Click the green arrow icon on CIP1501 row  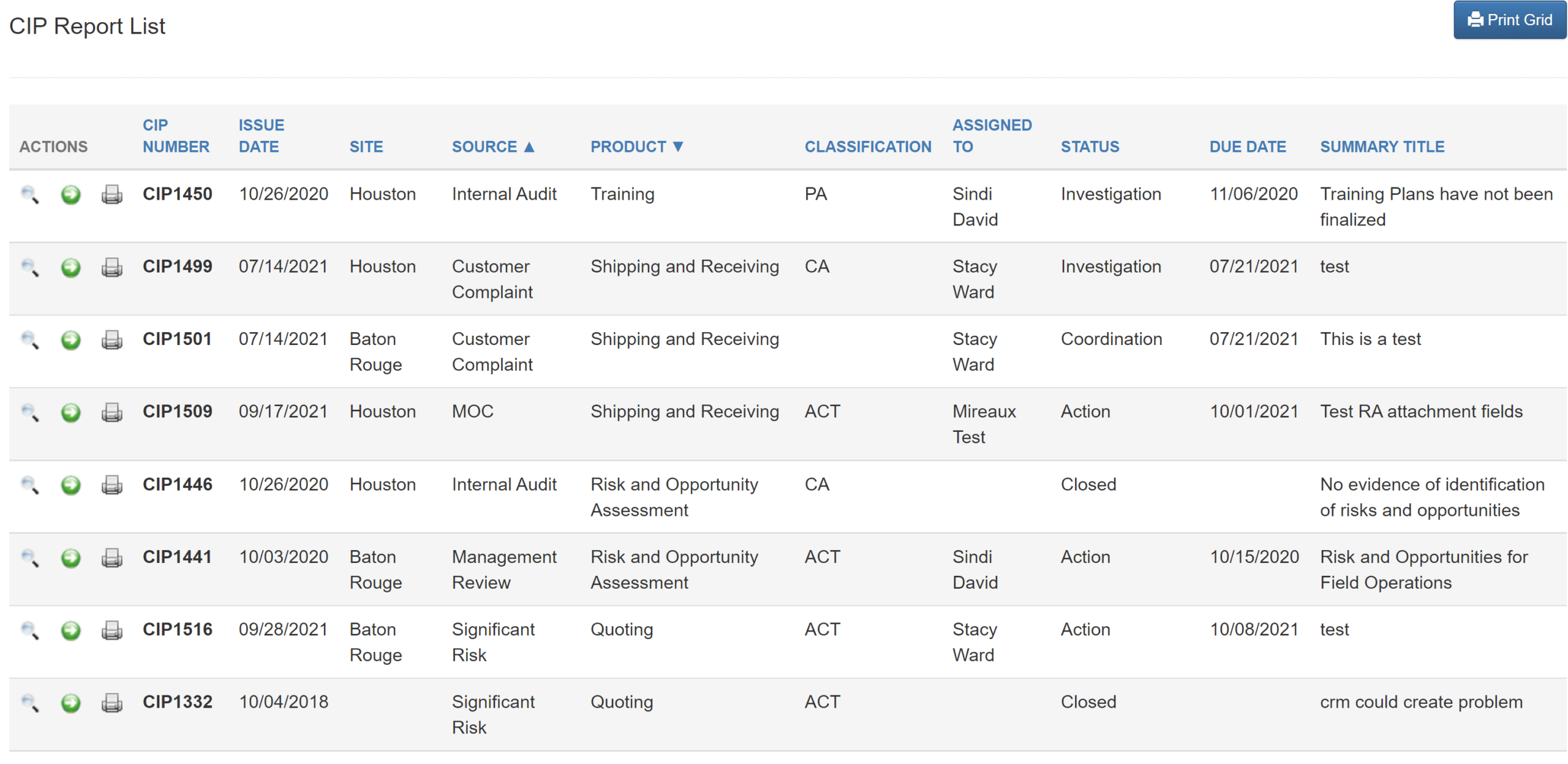pyautogui.click(x=70, y=339)
